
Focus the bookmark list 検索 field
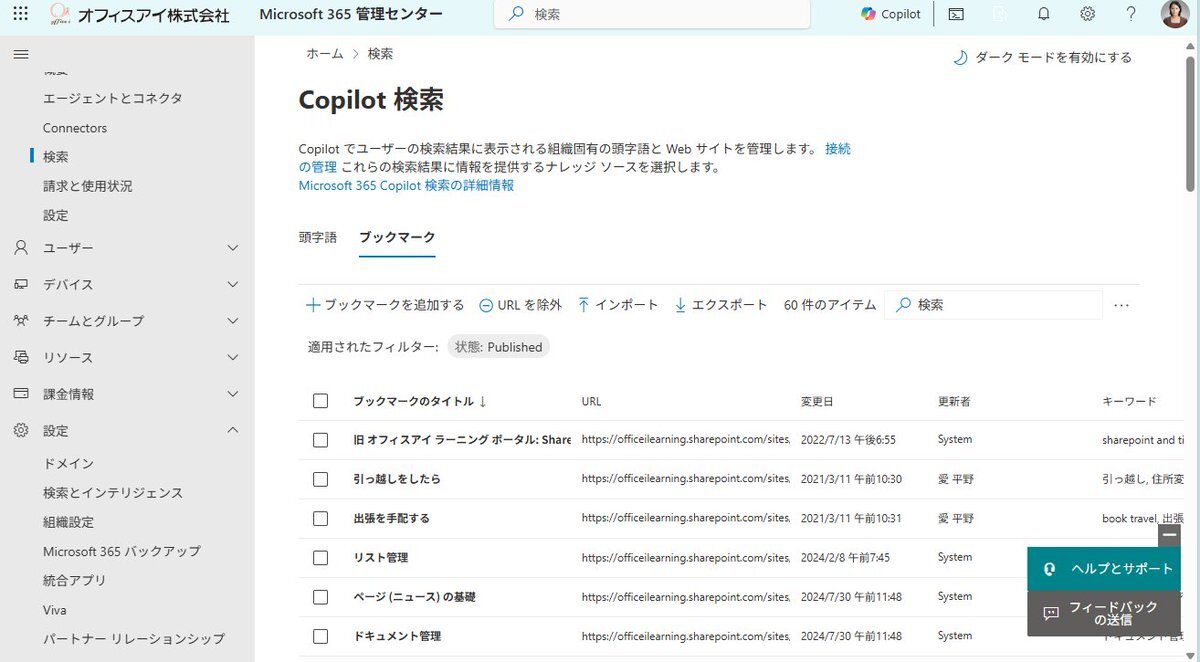click(x=994, y=305)
